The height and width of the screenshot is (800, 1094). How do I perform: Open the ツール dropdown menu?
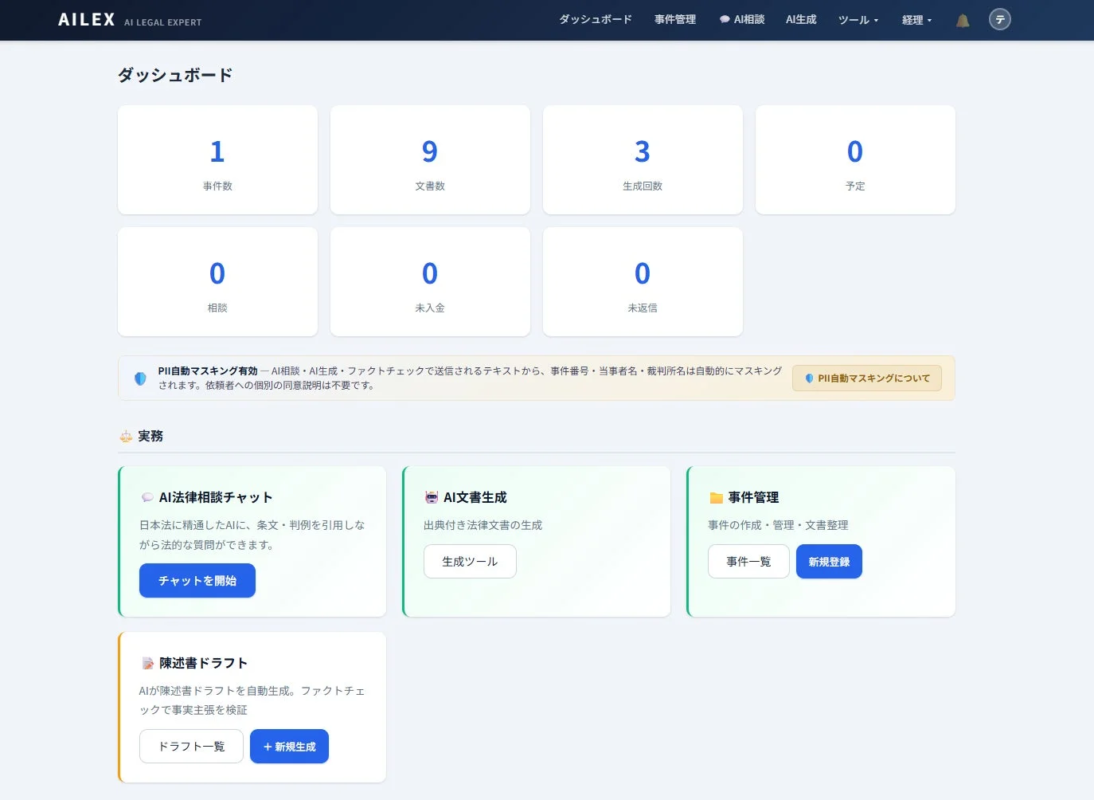click(858, 18)
